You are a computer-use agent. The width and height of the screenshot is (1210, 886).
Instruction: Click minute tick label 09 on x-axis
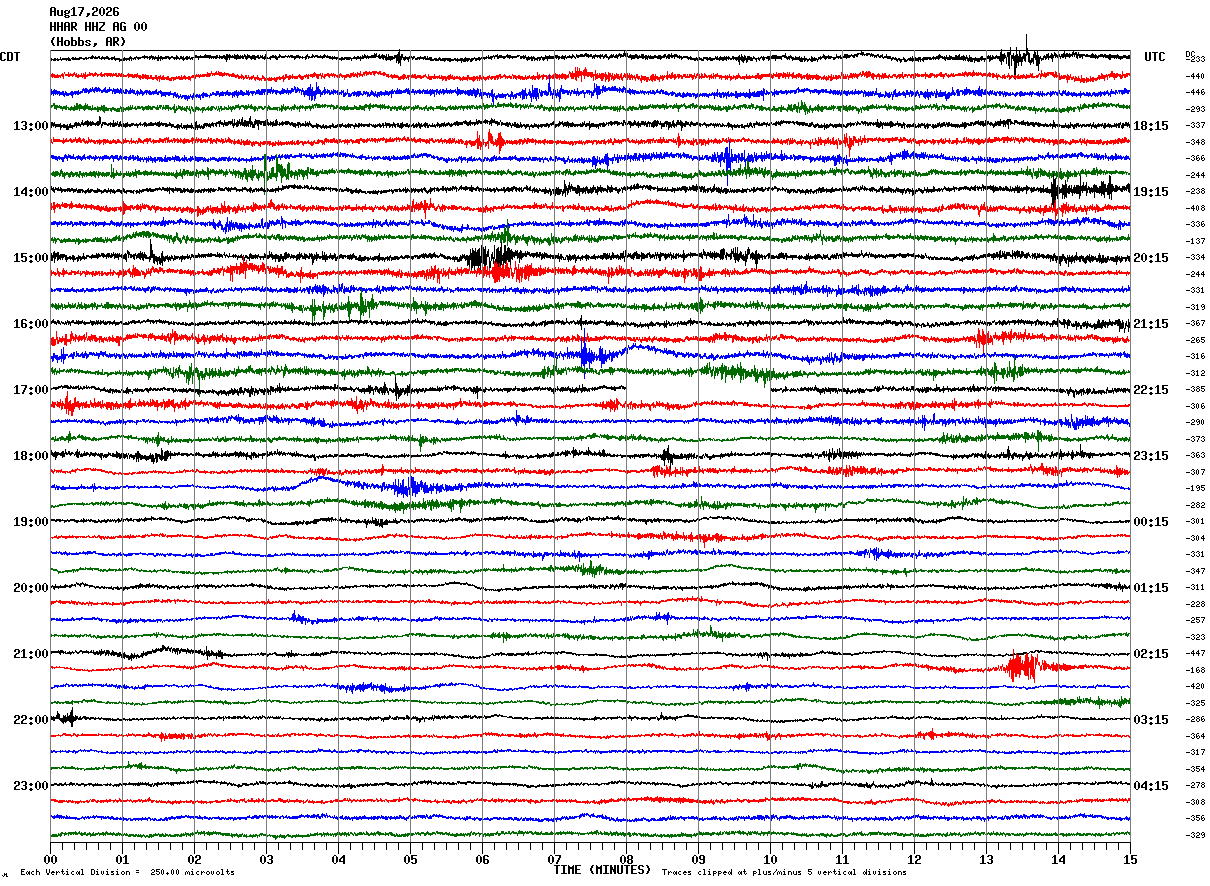[698, 859]
